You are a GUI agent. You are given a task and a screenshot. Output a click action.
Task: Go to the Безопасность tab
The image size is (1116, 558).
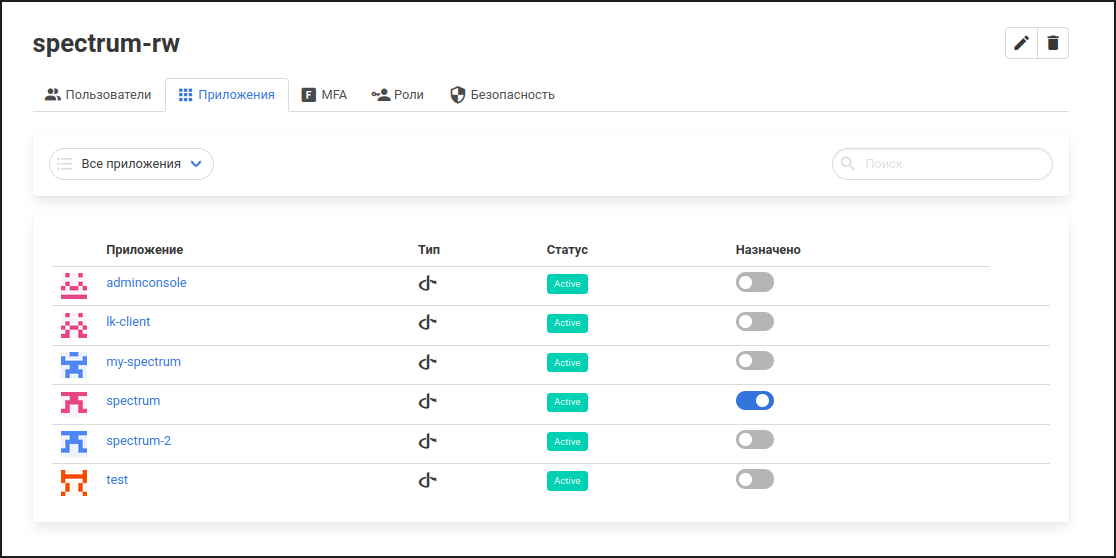pyautogui.click(x=502, y=95)
